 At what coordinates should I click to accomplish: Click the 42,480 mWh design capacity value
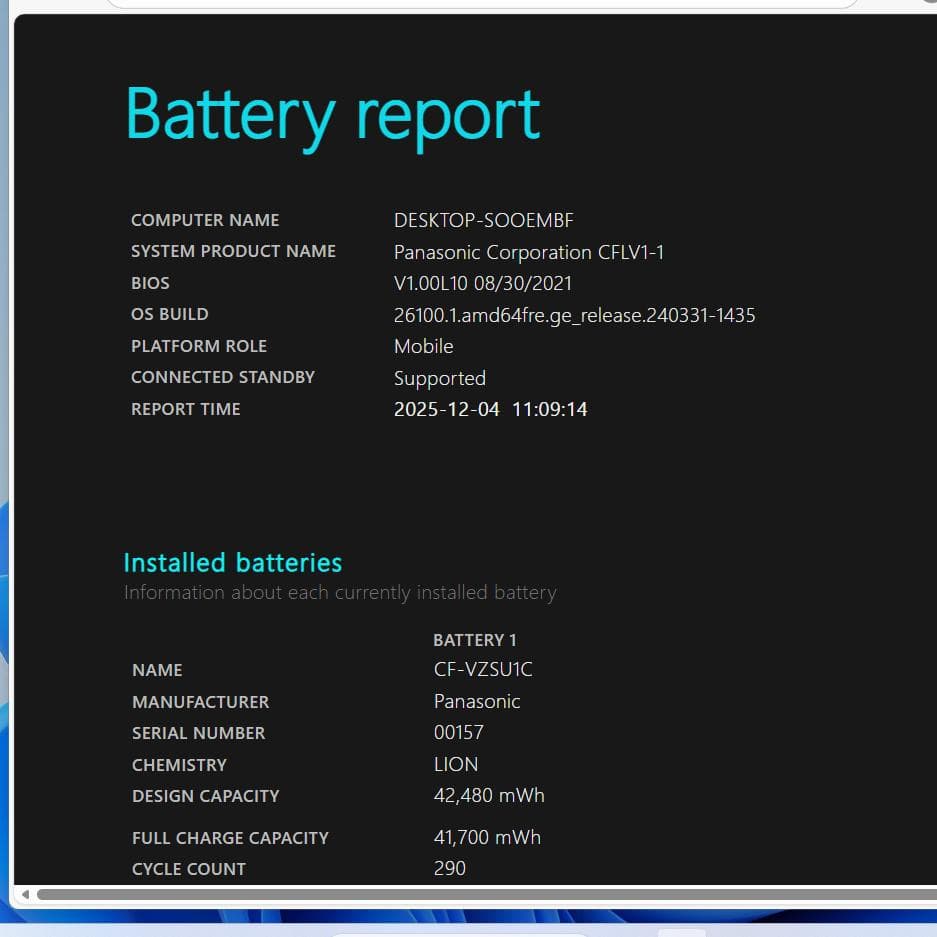(489, 795)
